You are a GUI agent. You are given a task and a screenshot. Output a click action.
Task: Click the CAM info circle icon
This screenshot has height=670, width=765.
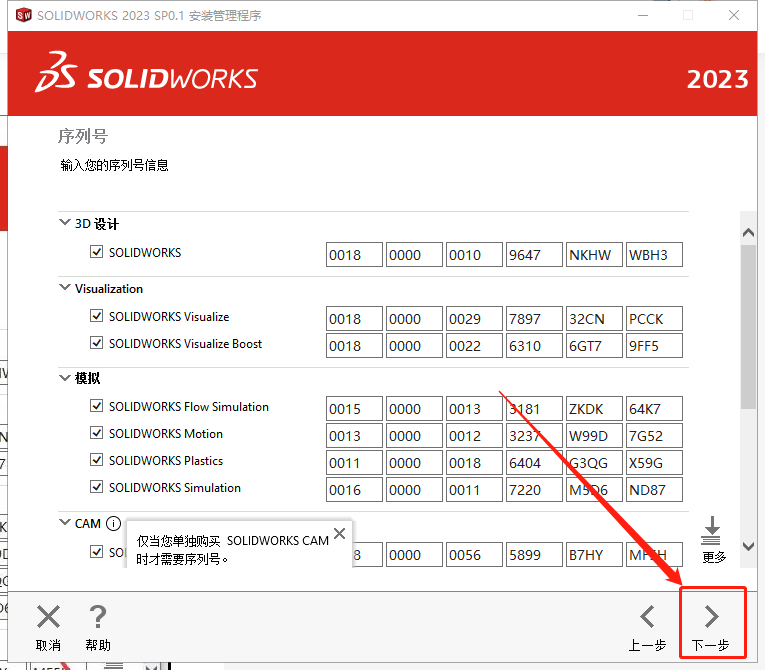point(113,523)
